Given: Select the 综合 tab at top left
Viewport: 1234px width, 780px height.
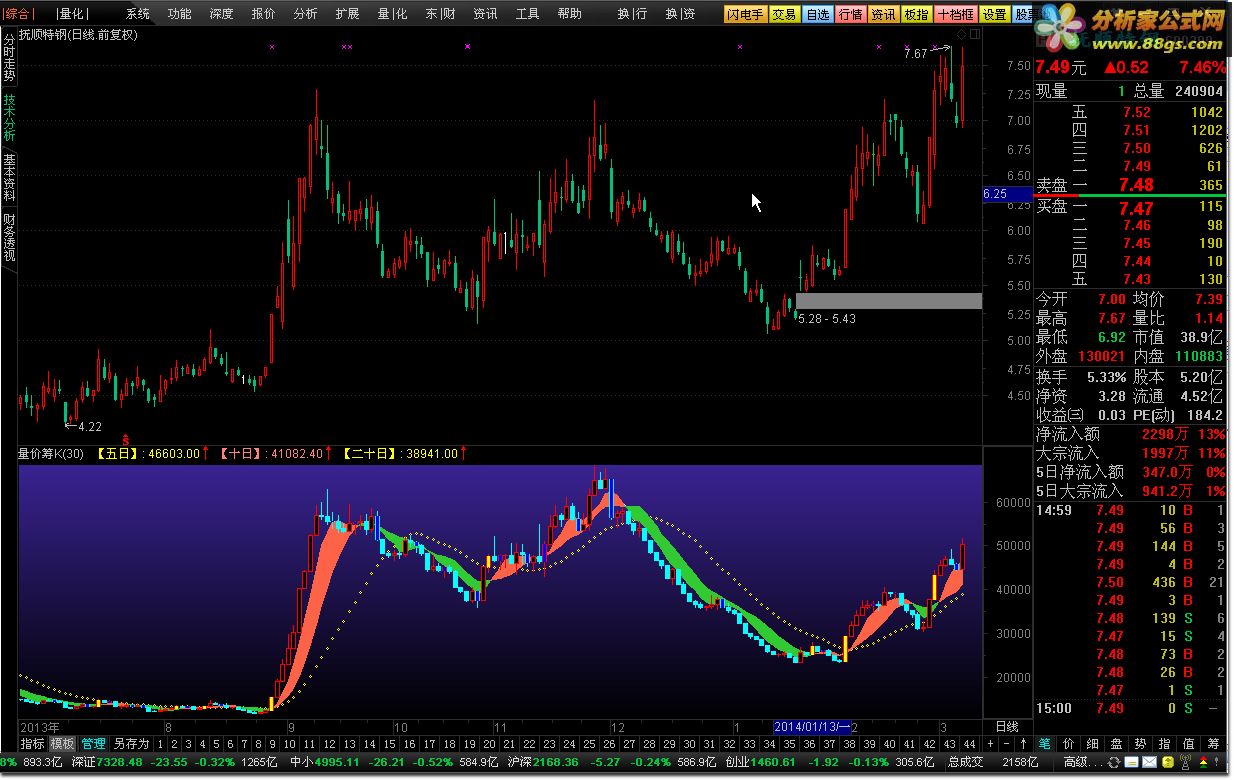Looking at the screenshot, I should click(18, 14).
